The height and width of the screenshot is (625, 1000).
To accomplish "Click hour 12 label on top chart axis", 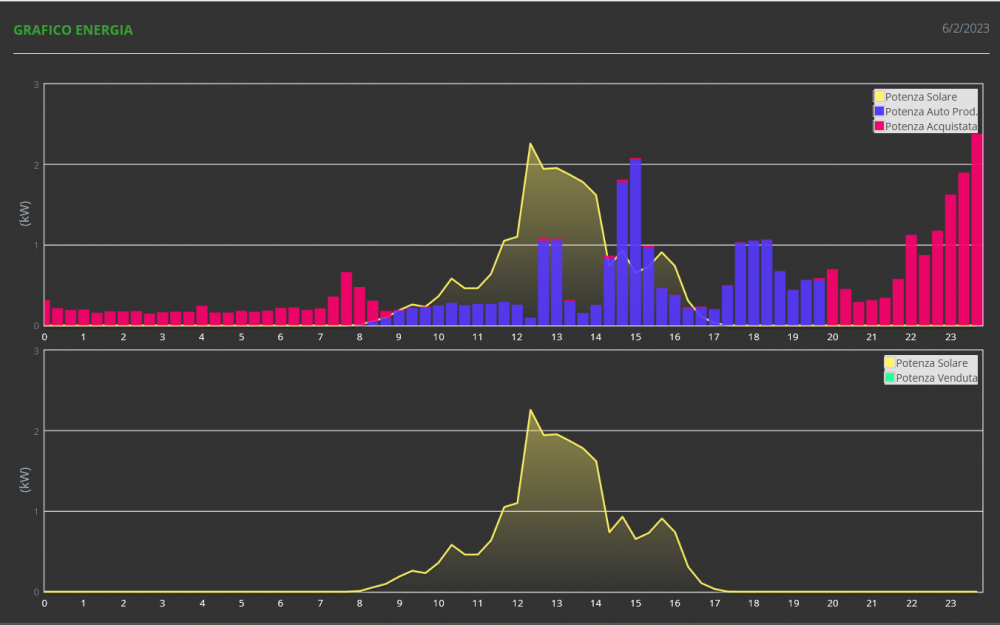I will pyautogui.click(x=517, y=337).
